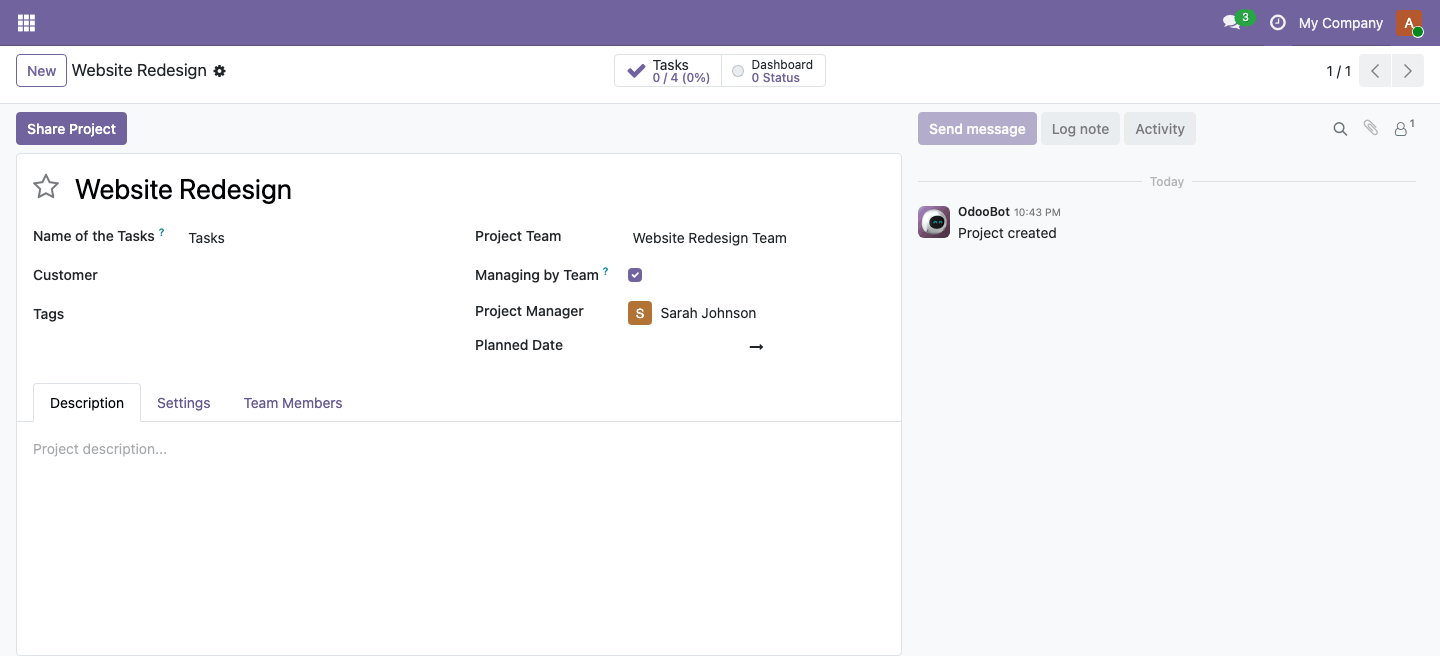Show followers icon in chatter

coord(1404,128)
